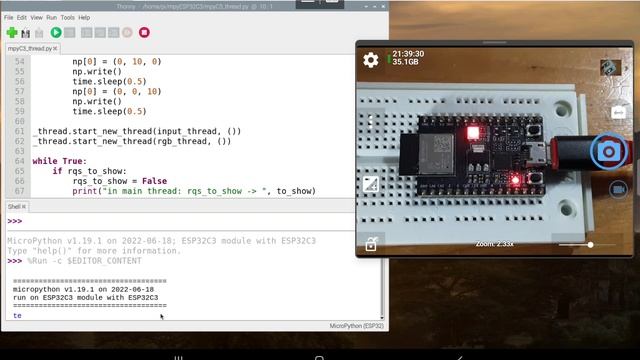Click line number 54 in the gutter

19,62
